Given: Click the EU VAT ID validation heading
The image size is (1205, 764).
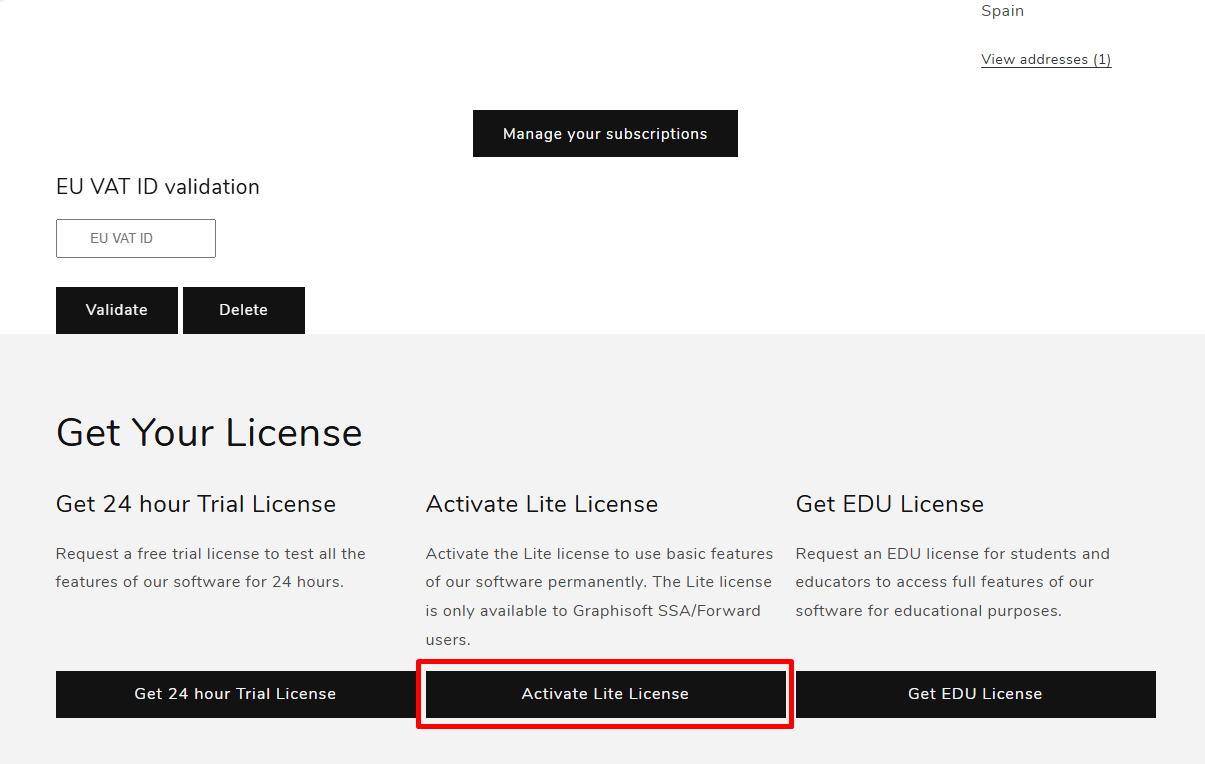Looking at the screenshot, I should click(x=157, y=187).
